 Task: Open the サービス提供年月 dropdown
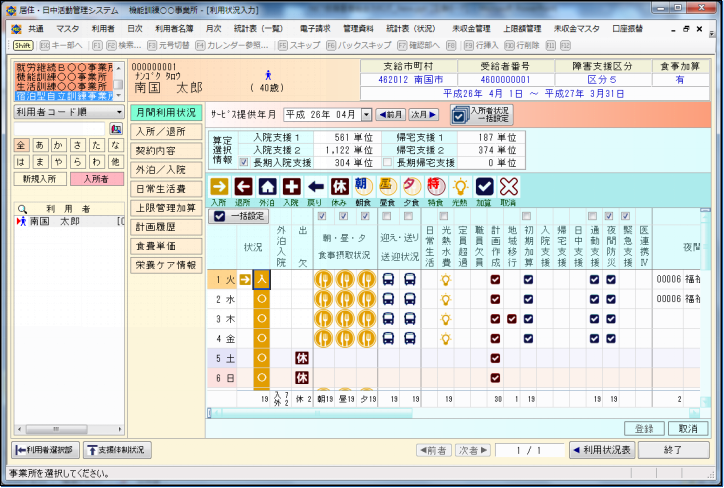364,115
